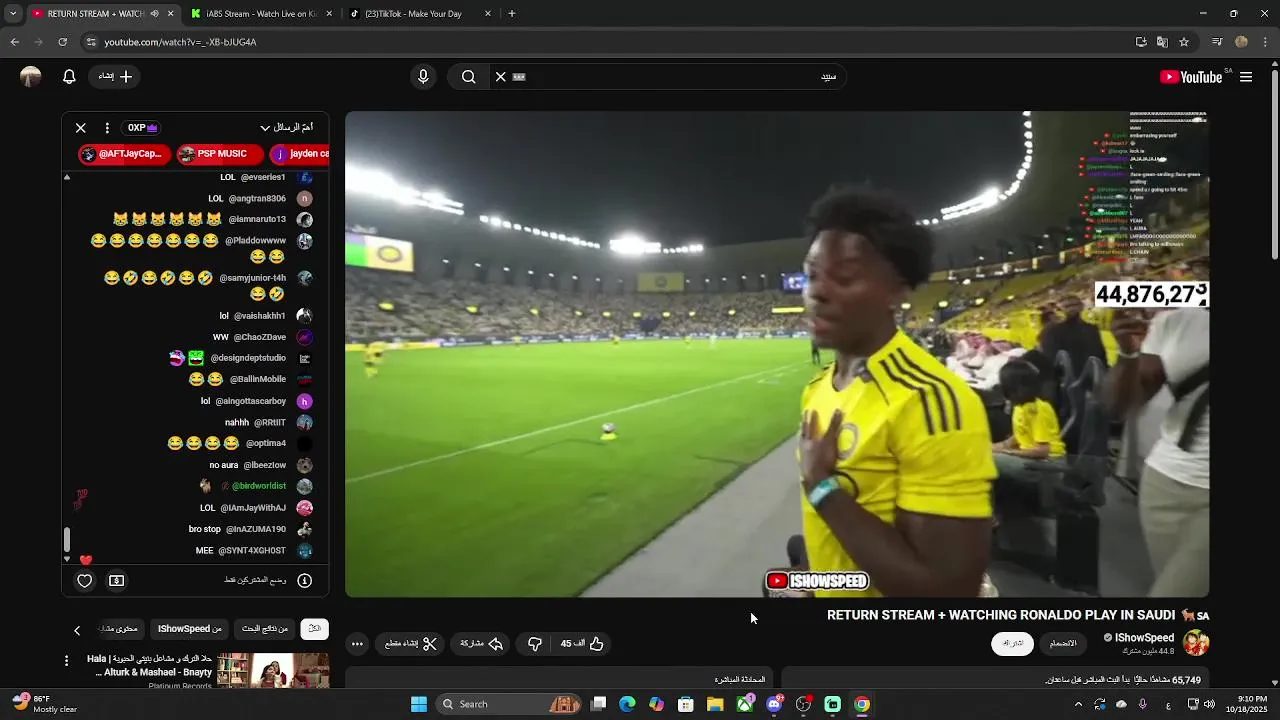The image size is (1280, 720).
Task: Open the Create plus button
Action: click(115, 77)
